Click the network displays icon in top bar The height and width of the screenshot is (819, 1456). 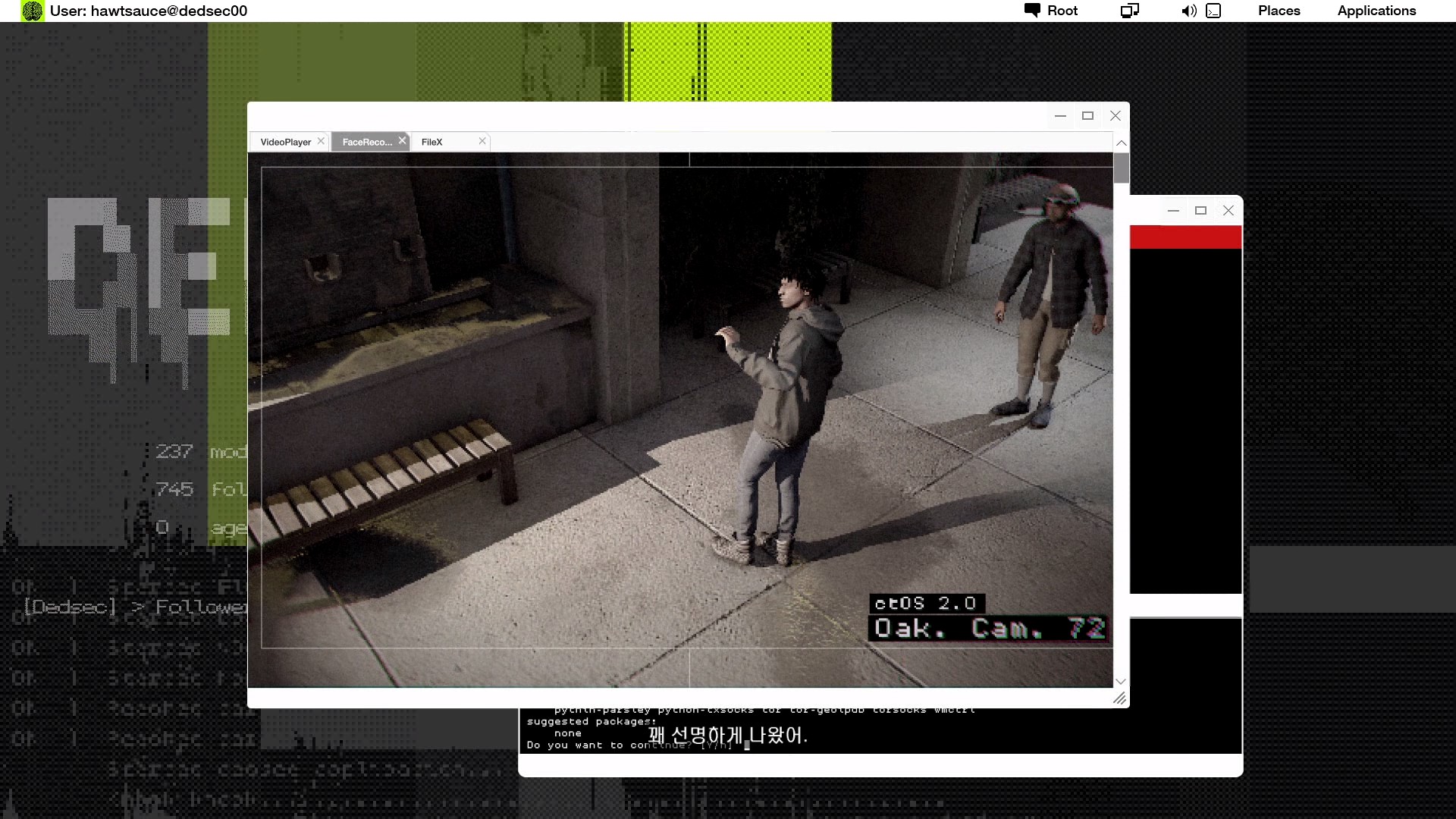[x=1130, y=11]
